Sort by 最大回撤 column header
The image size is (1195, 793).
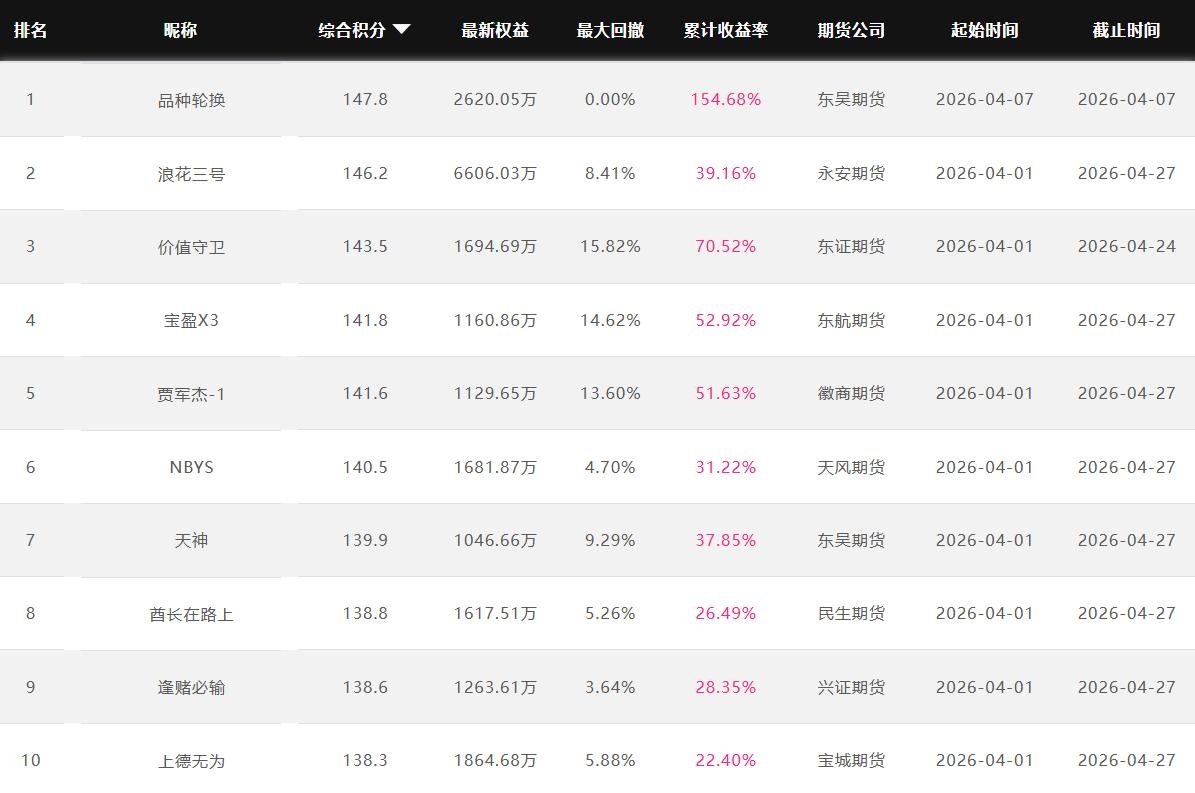click(x=610, y=30)
